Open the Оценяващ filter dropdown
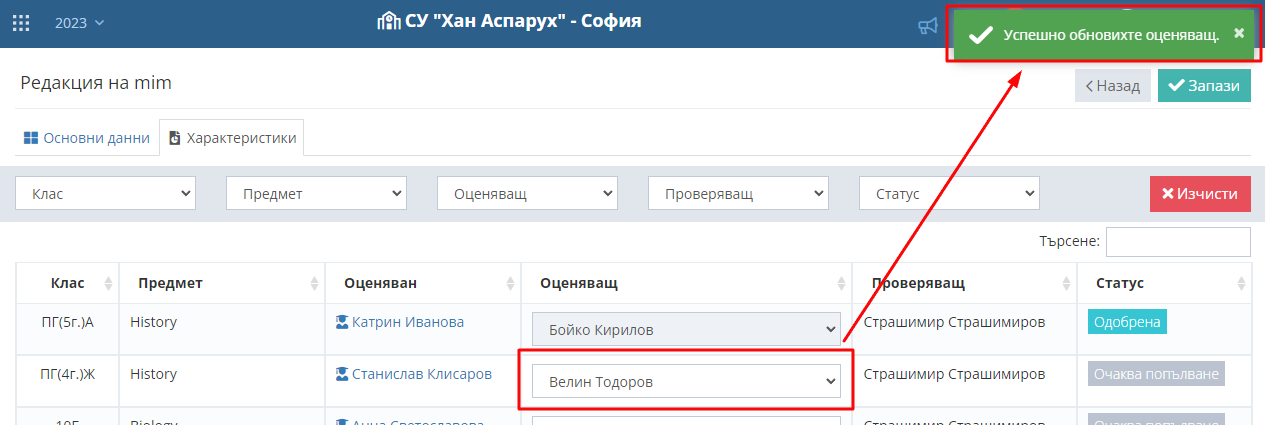 point(528,193)
